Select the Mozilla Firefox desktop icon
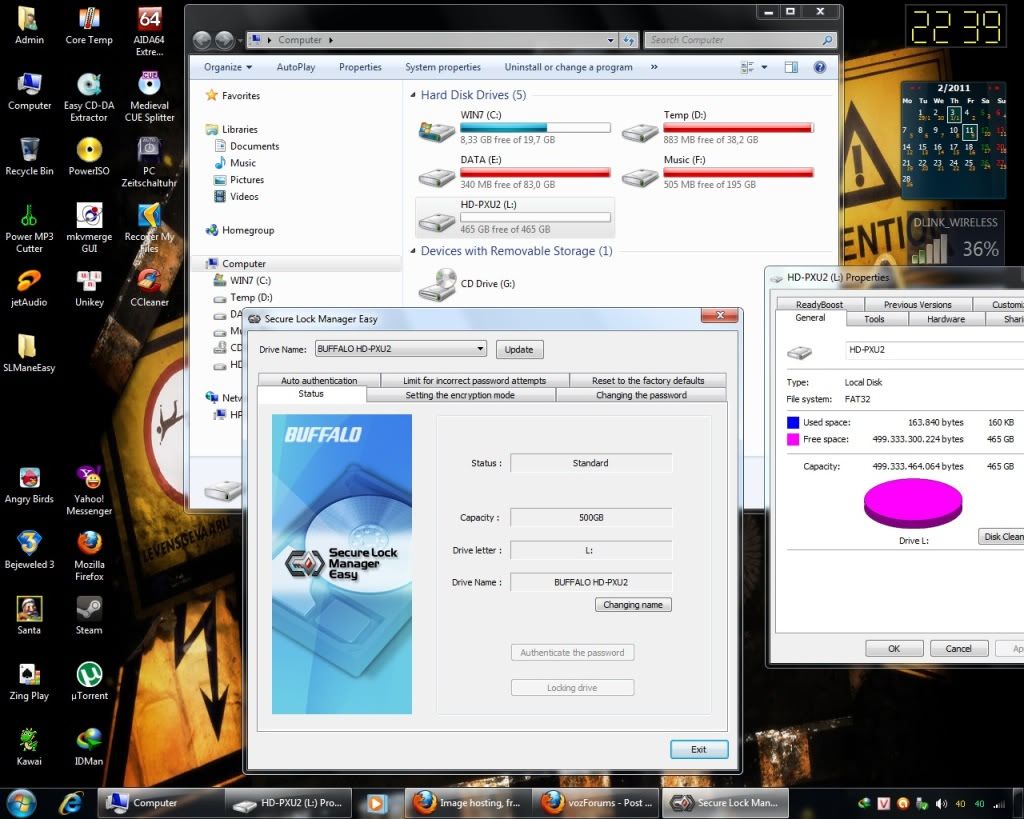Image resolution: width=1024 pixels, height=819 pixels. (x=89, y=556)
